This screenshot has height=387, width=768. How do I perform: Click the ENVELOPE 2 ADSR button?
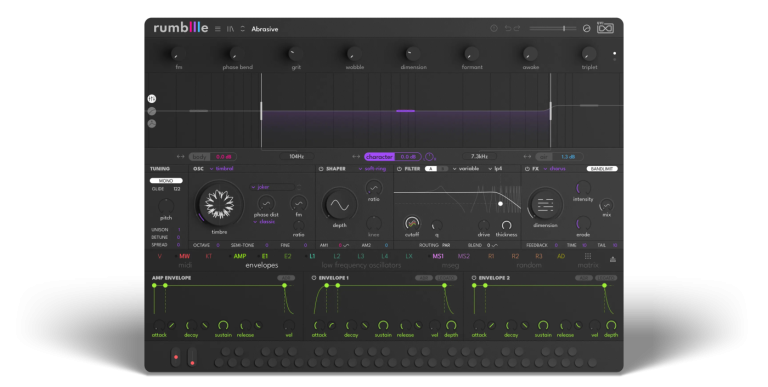584,278
